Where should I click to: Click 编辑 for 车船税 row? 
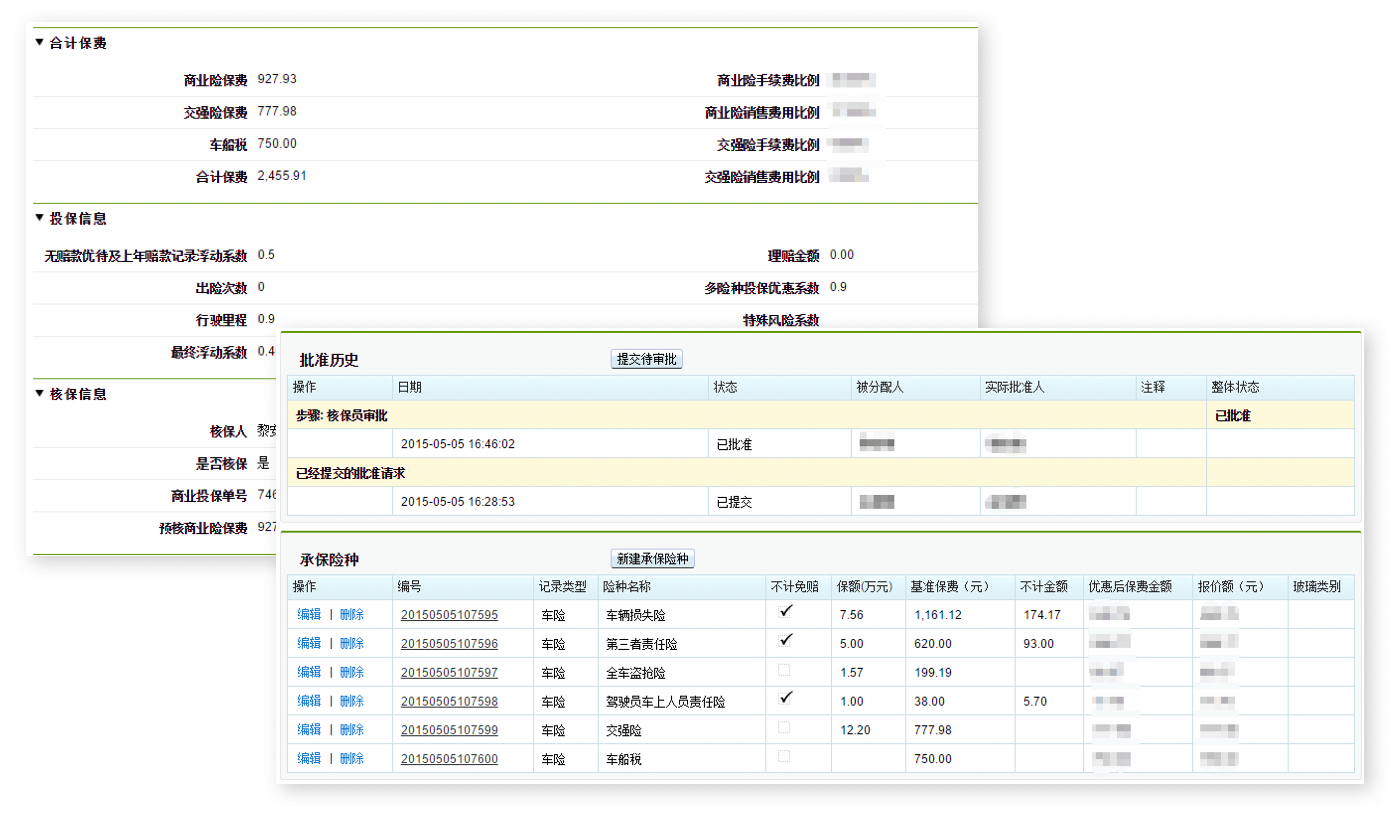309,759
